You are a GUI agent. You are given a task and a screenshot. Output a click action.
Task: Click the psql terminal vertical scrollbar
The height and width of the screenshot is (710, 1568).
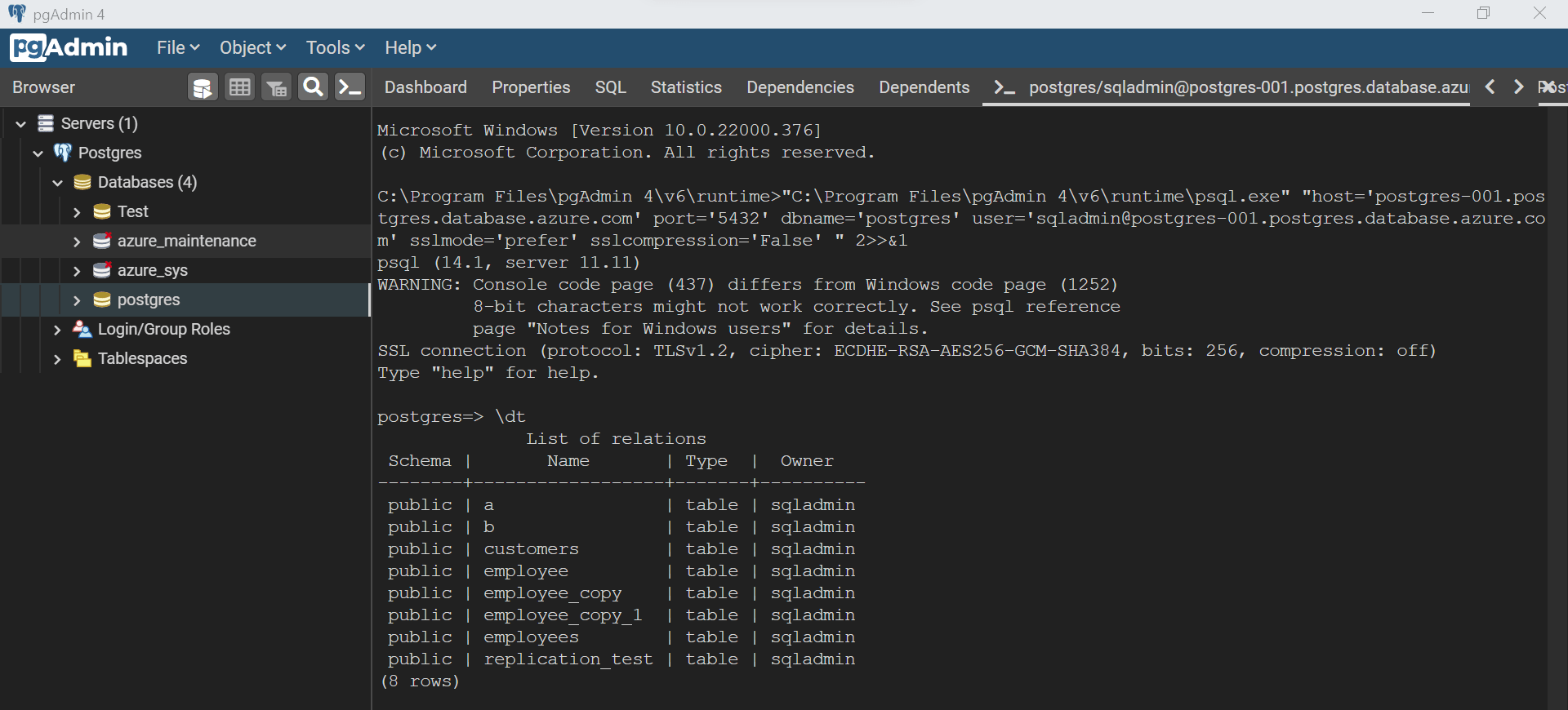click(1557, 408)
